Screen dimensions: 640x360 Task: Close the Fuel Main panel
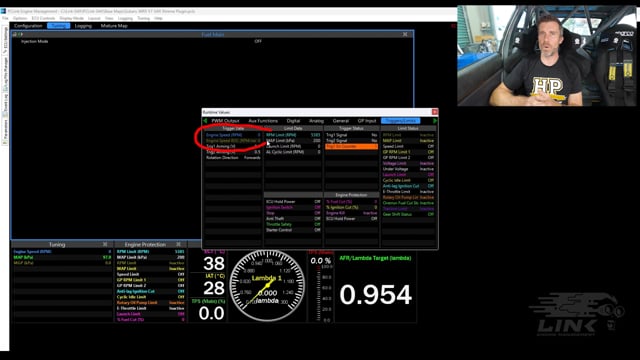pos(405,35)
